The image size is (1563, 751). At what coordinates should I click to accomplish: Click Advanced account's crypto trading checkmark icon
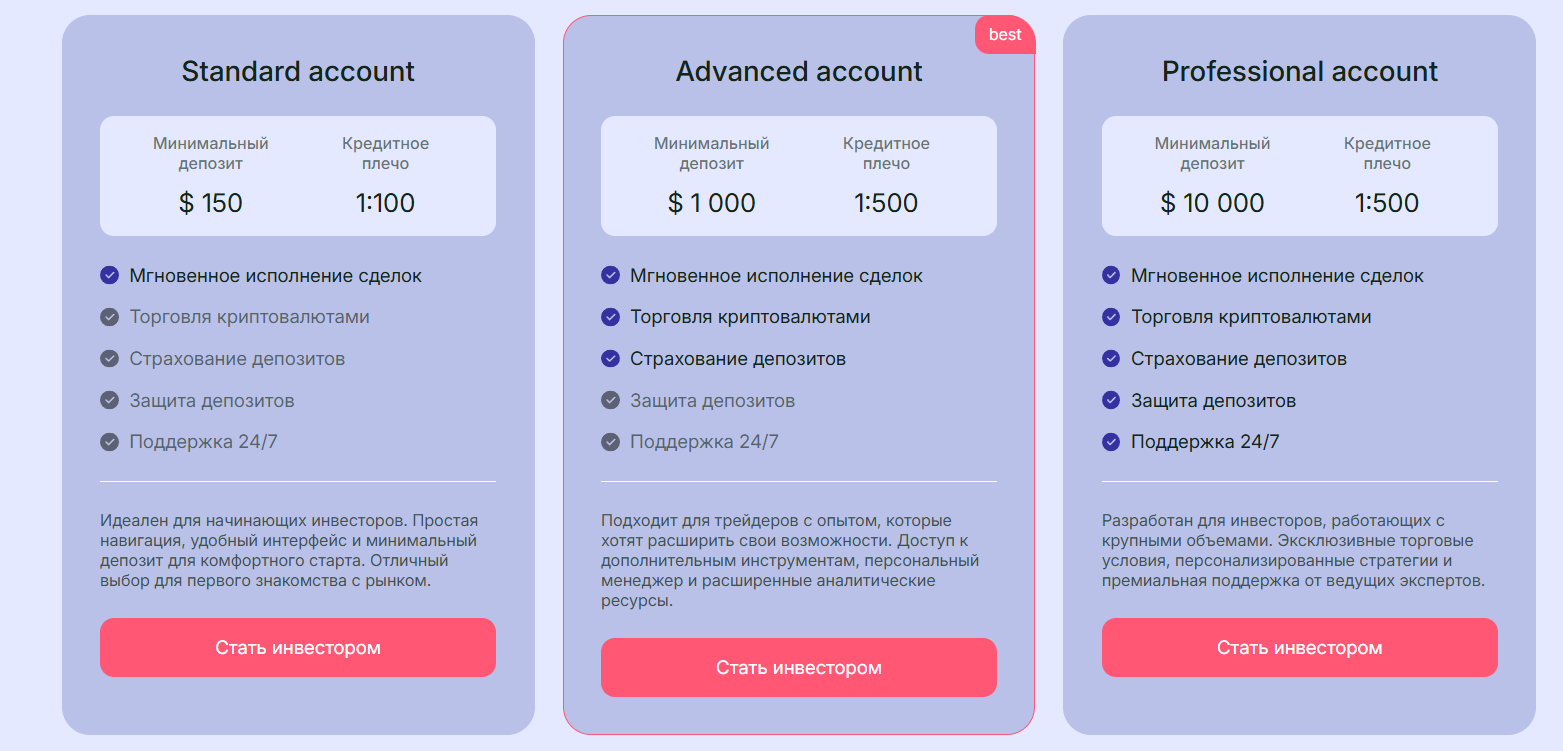pos(611,317)
